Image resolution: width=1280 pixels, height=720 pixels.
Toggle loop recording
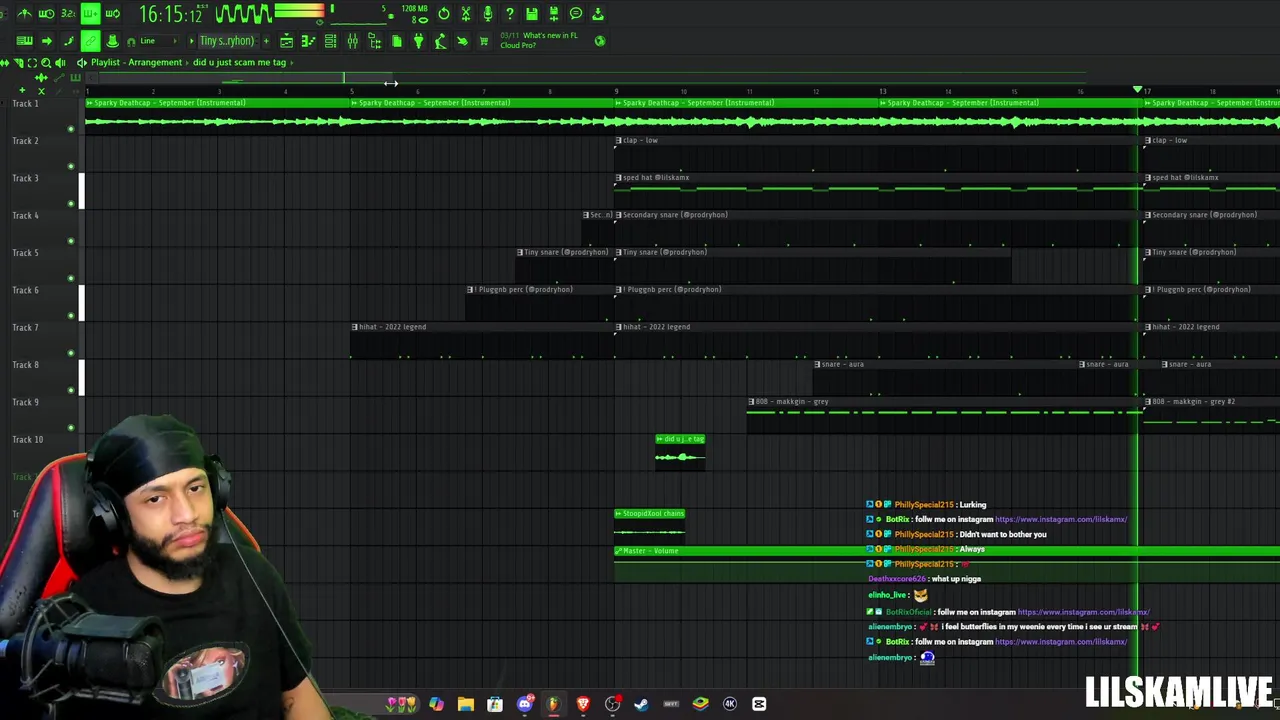112,14
